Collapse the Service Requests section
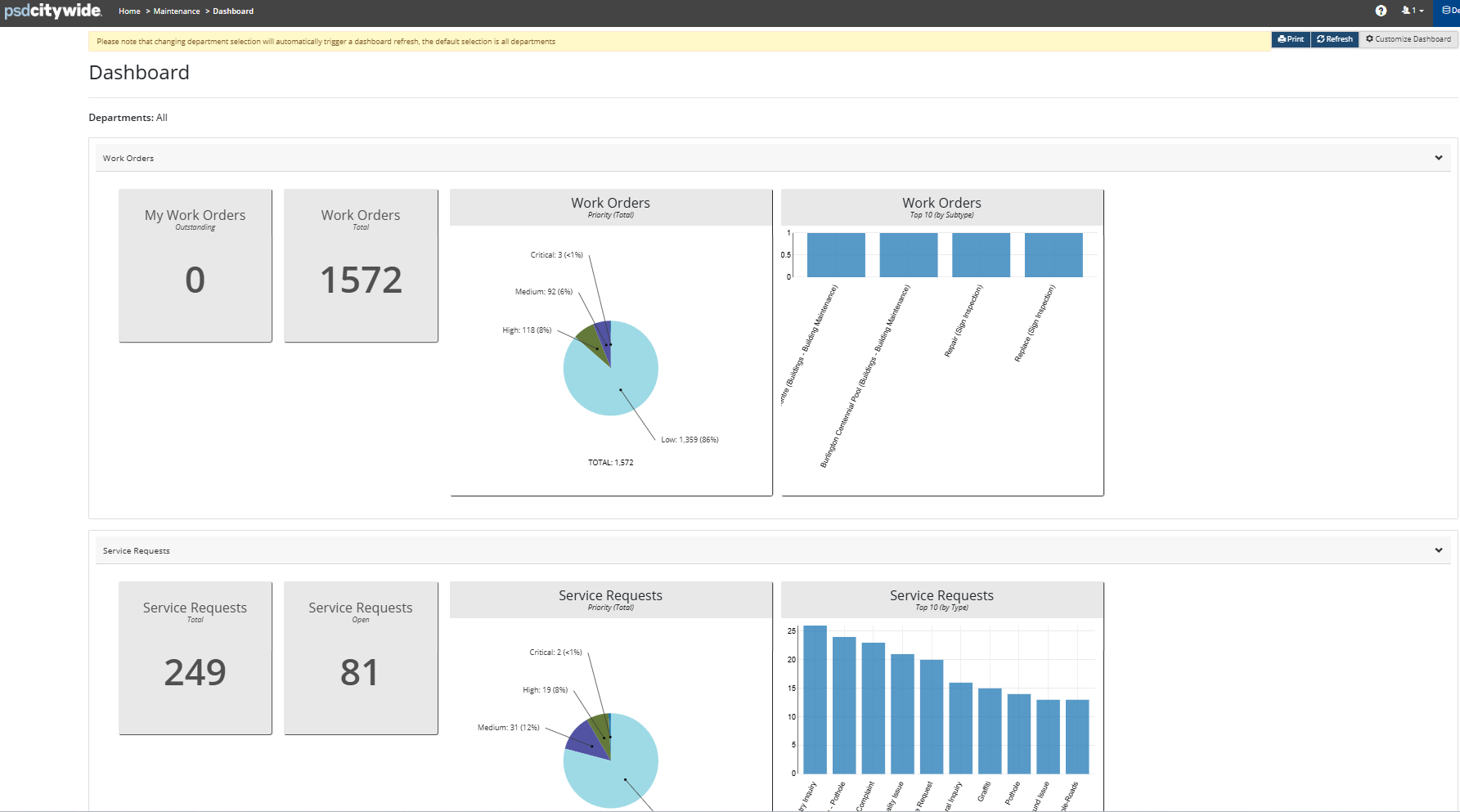 coord(1438,550)
